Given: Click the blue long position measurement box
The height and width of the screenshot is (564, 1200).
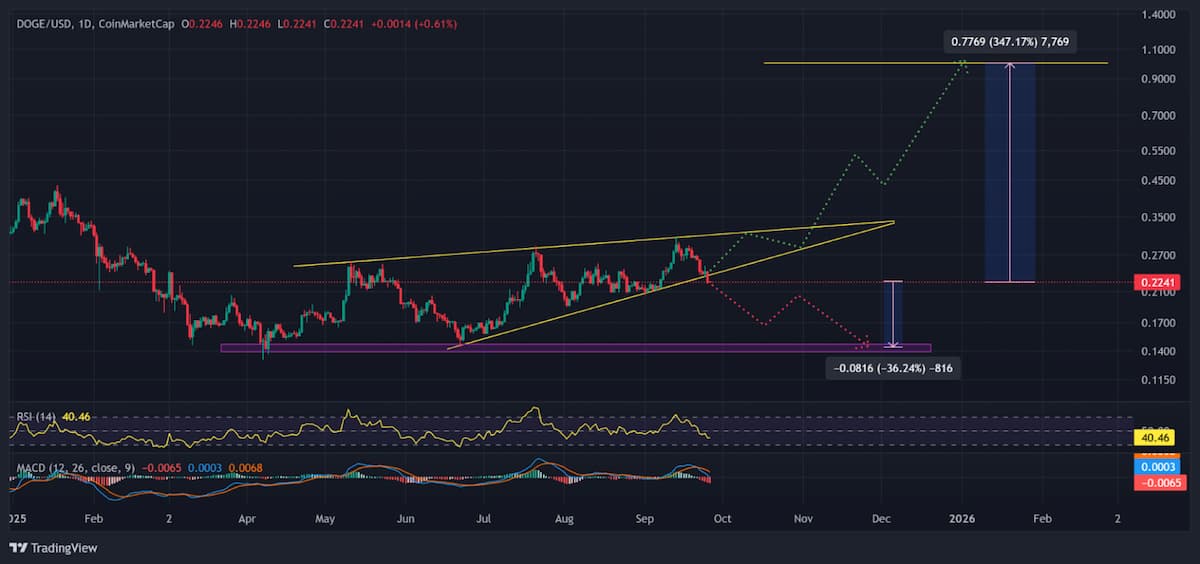Looking at the screenshot, I should (1010, 172).
